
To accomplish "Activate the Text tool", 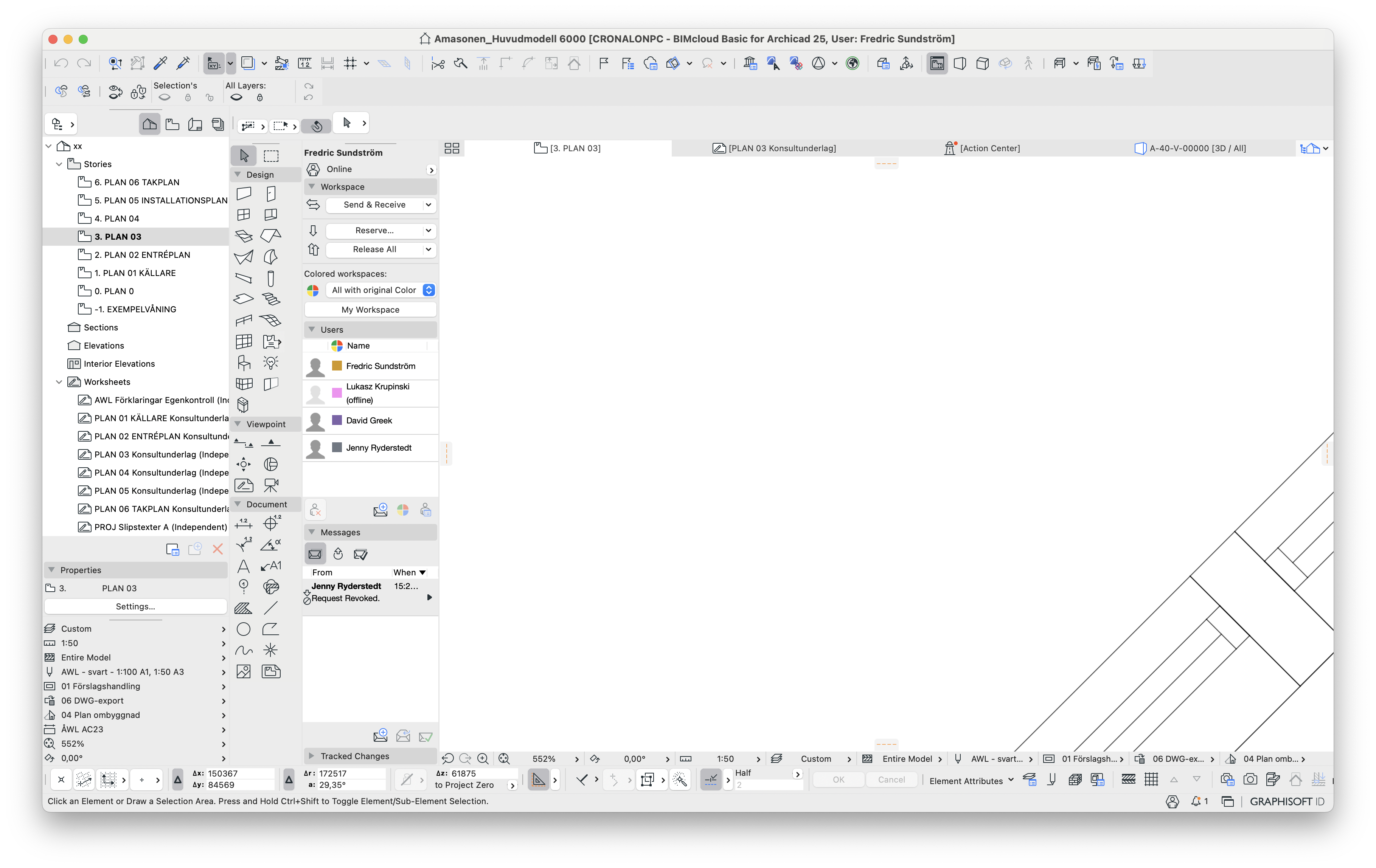I will [x=244, y=566].
